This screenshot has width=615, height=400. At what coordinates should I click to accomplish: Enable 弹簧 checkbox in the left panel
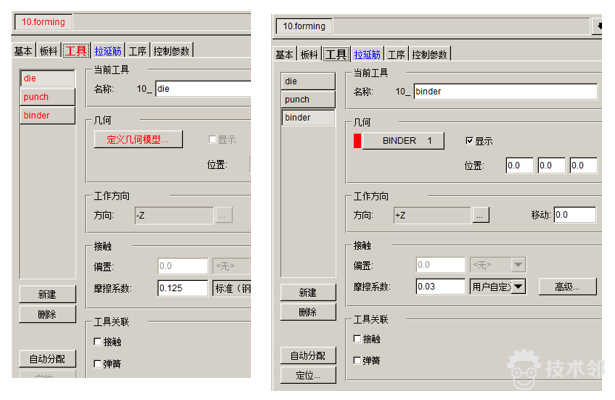click(98, 360)
